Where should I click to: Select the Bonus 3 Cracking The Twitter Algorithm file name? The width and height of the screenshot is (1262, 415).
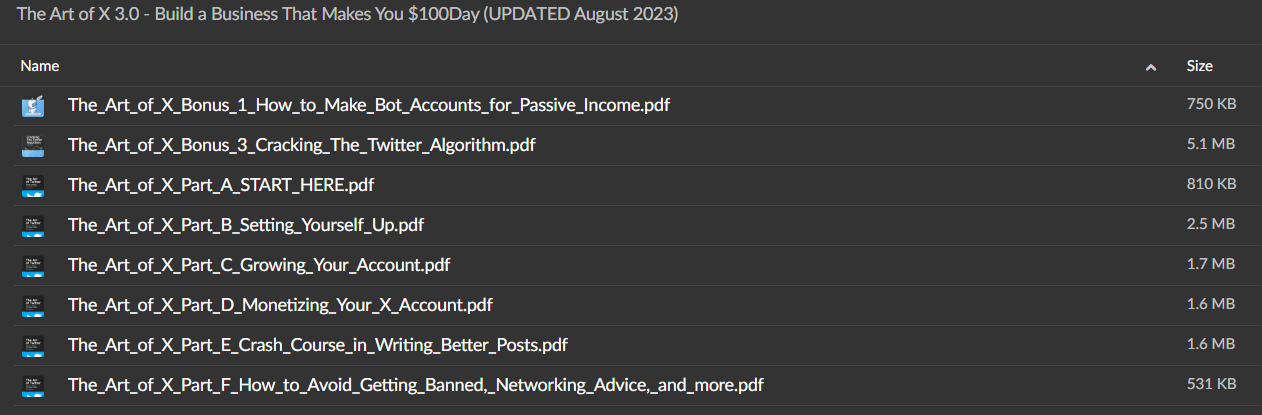click(x=301, y=145)
